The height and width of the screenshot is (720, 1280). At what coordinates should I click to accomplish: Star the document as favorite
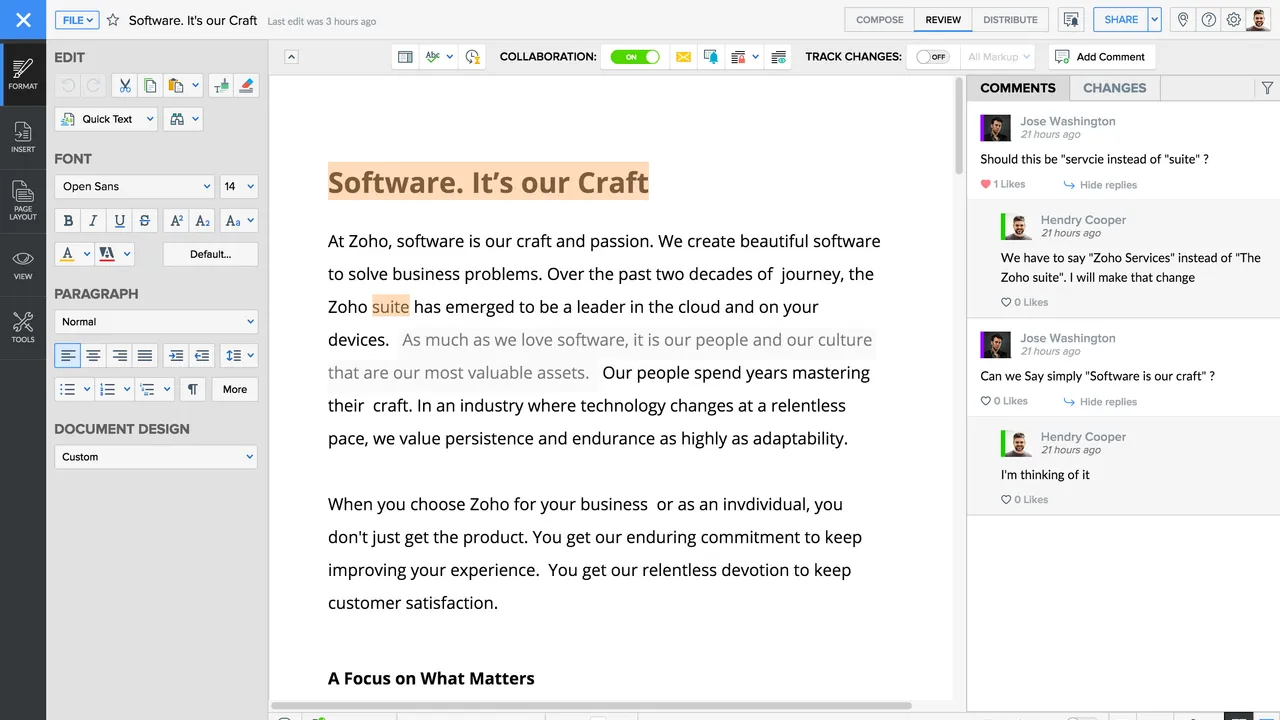tap(113, 20)
